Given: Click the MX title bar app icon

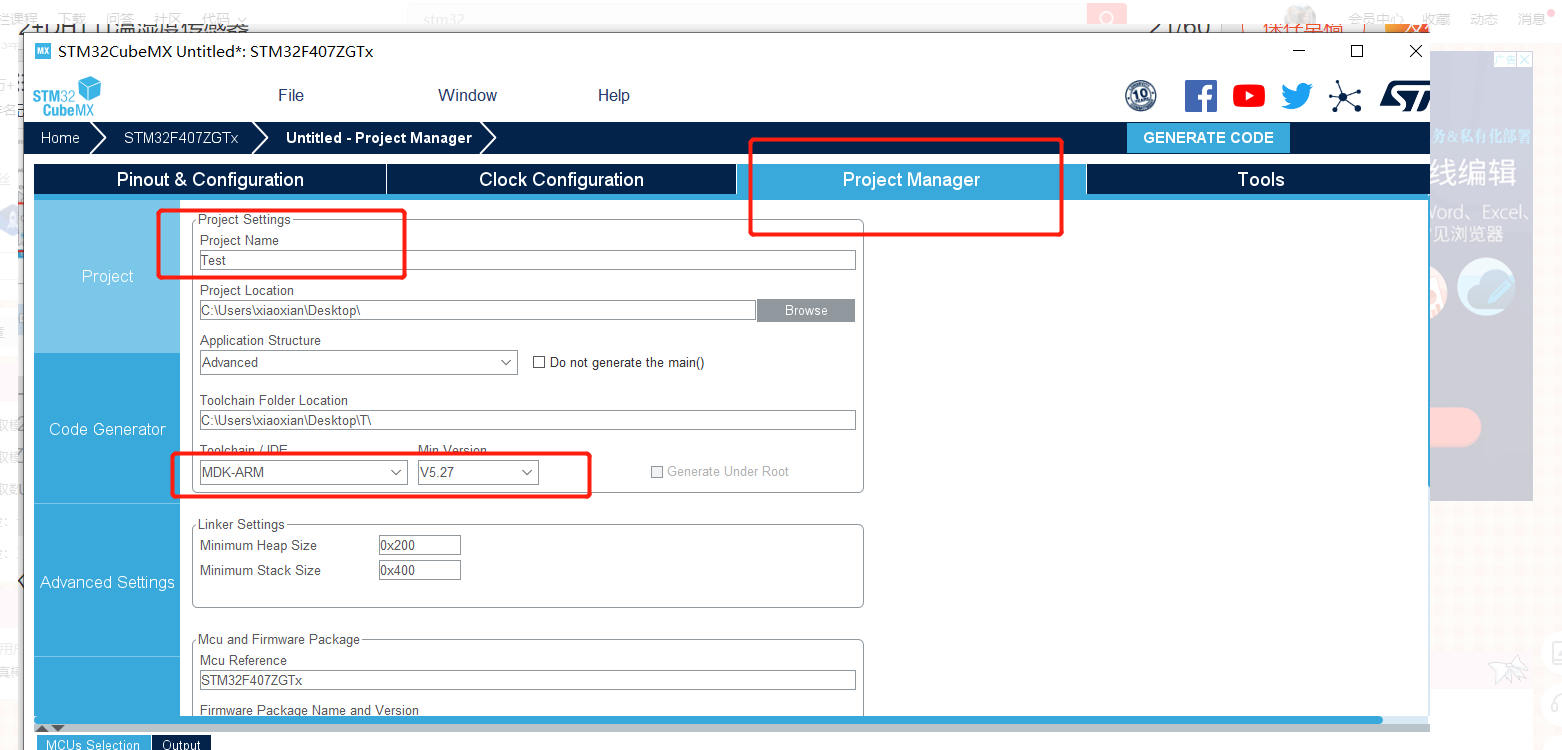Looking at the screenshot, I should pyautogui.click(x=43, y=51).
